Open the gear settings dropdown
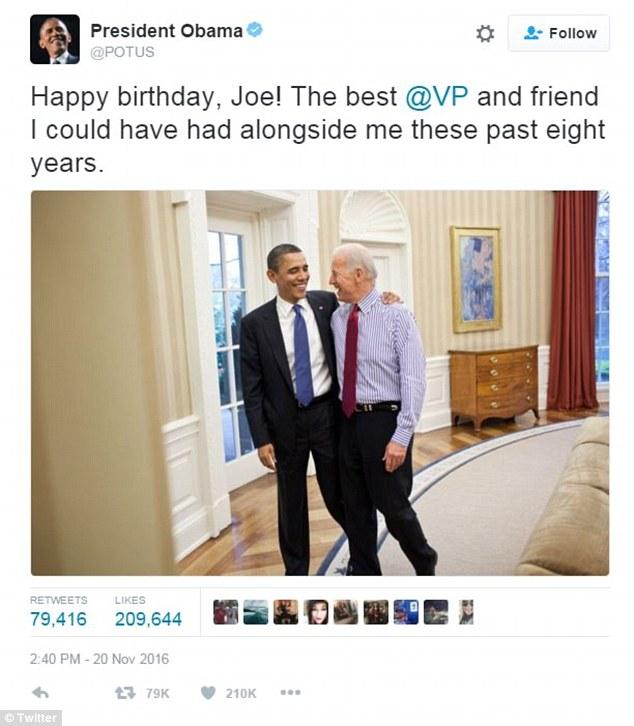The height and width of the screenshot is (726, 634). tap(485, 33)
